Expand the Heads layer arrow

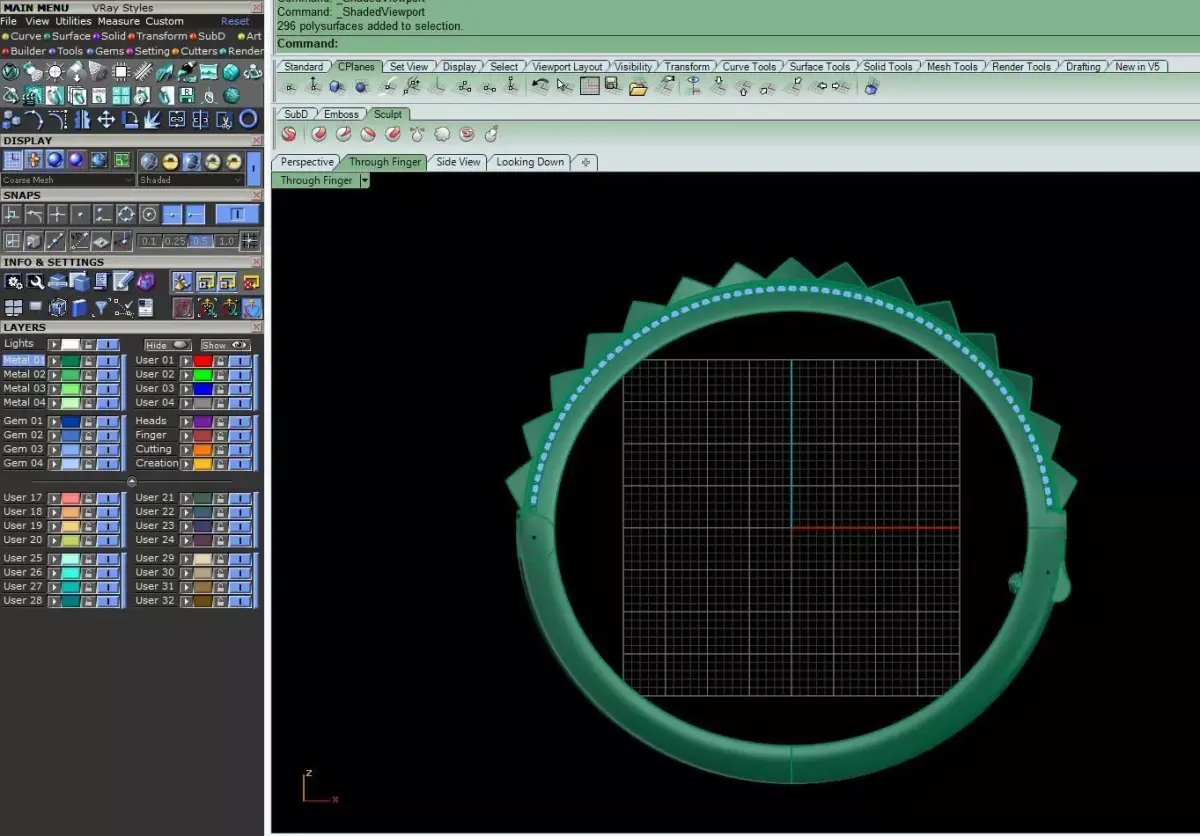click(x=186, y=422)
